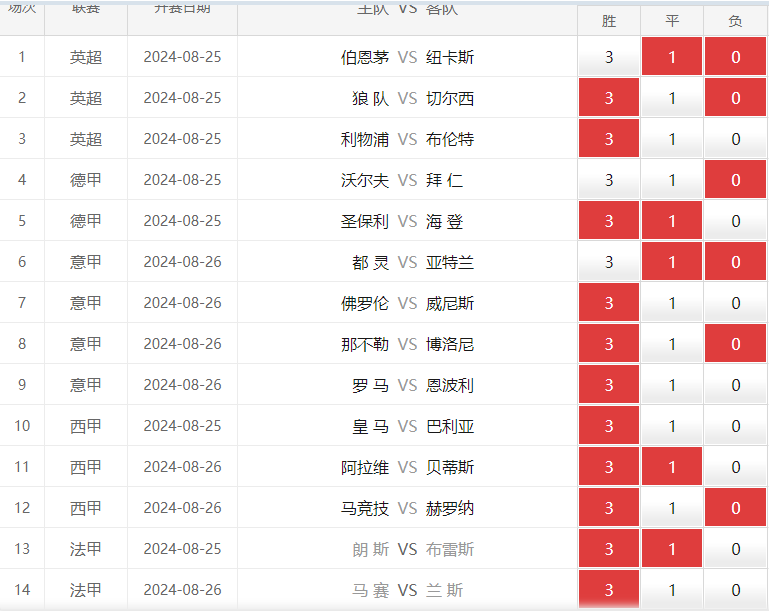Click match number 7
769x612 pixels.
(22, 303)
